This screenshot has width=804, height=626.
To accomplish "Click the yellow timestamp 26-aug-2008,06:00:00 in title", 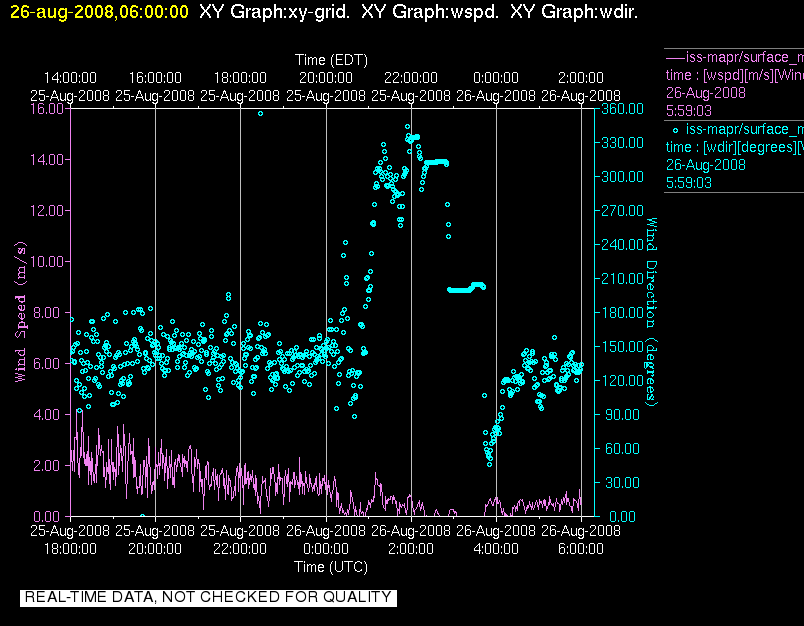I will tap(99, 12).
